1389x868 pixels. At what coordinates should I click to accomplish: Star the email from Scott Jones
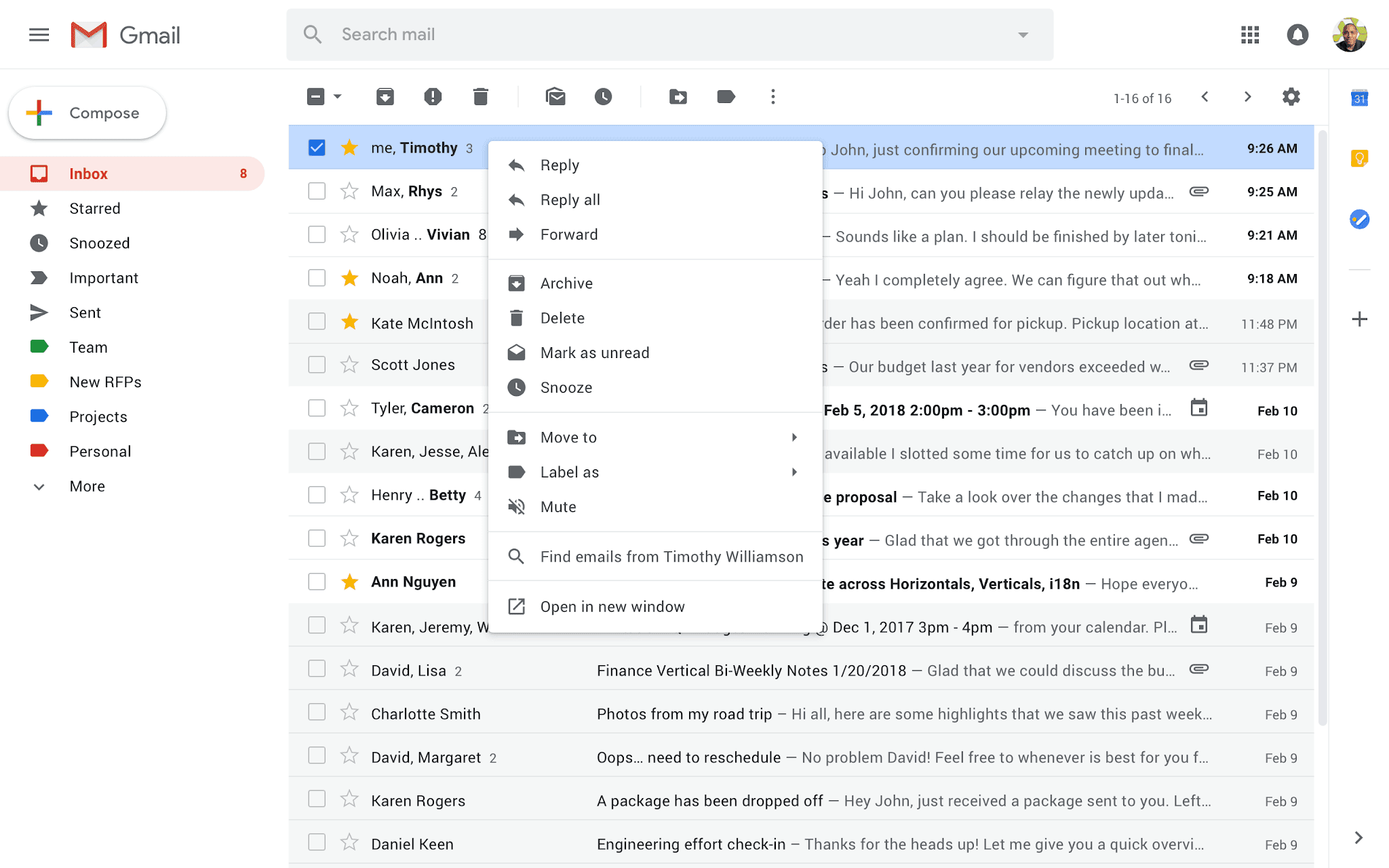pos(349,364)
